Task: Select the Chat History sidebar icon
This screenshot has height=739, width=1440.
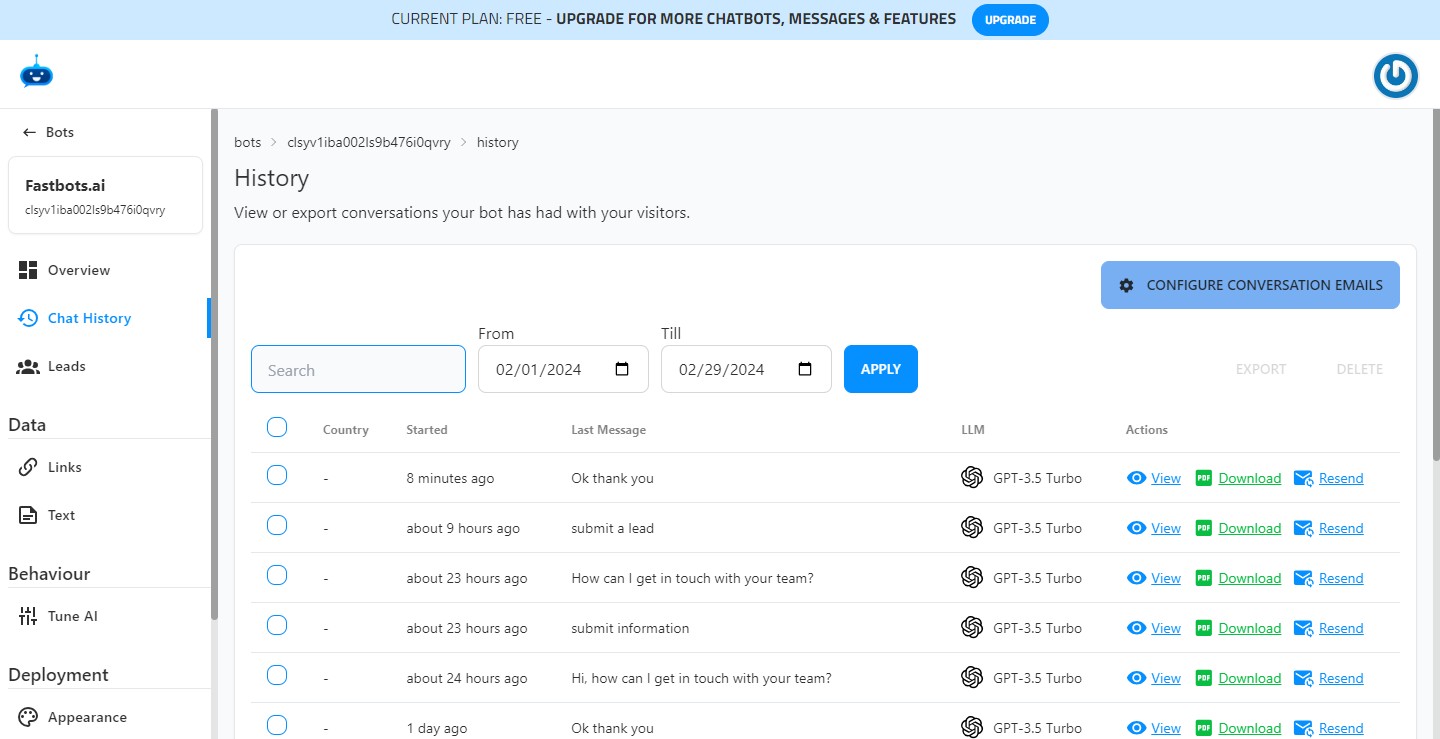Action: (x=27, y=318)
